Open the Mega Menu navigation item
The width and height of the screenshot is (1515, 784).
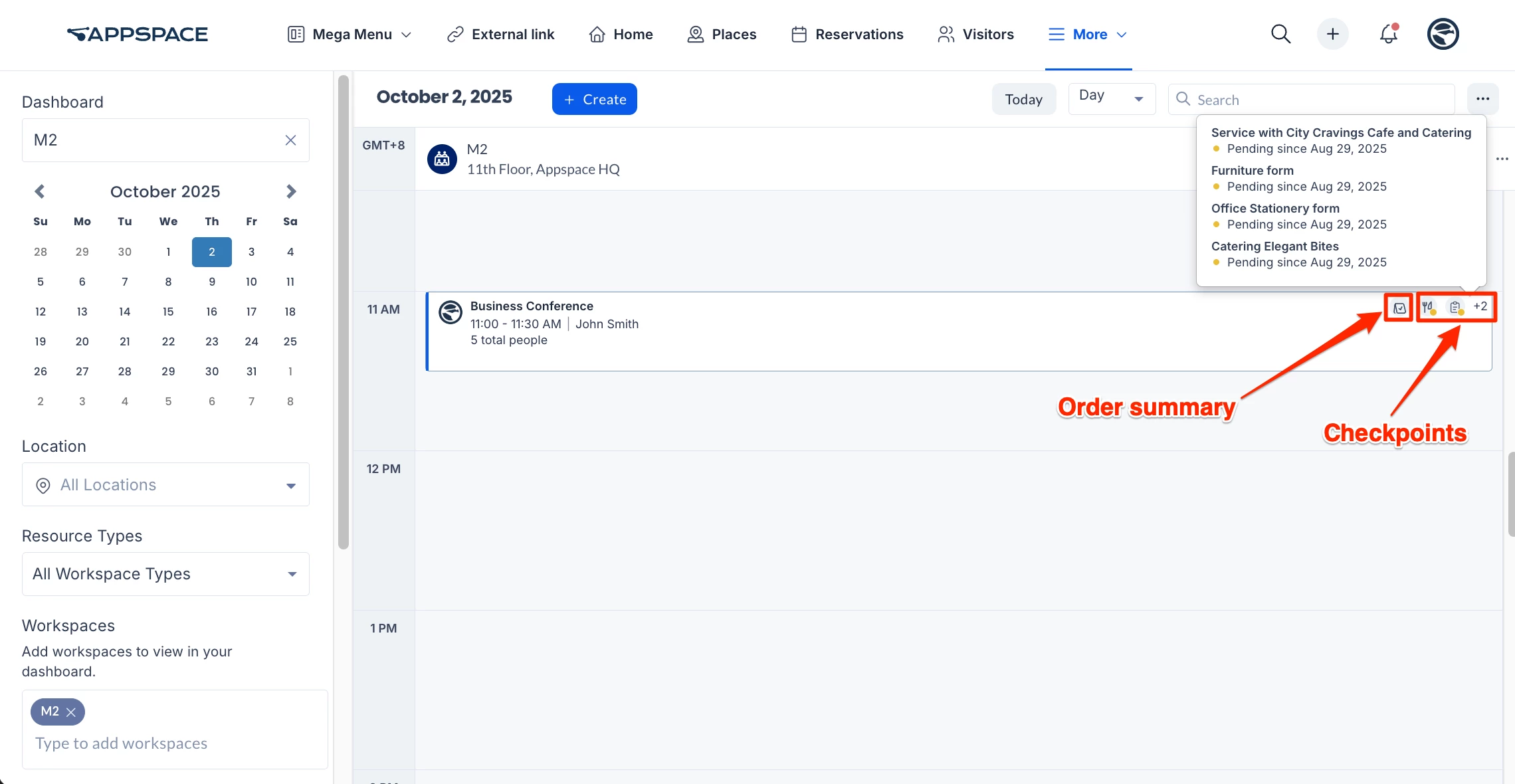click(x=350, y=35)
